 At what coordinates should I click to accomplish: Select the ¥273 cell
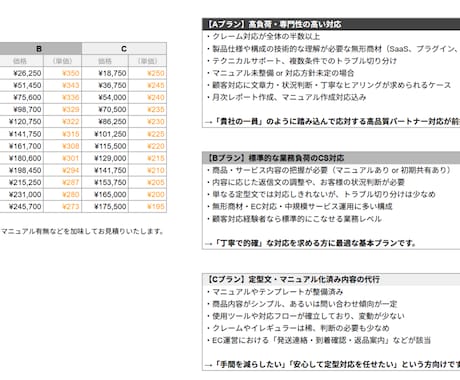point(63,207)
